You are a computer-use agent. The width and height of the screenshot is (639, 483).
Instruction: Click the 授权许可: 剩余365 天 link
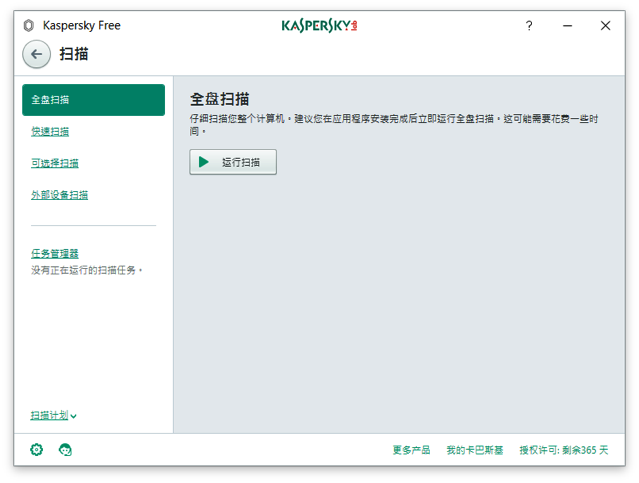click(564, 450)
